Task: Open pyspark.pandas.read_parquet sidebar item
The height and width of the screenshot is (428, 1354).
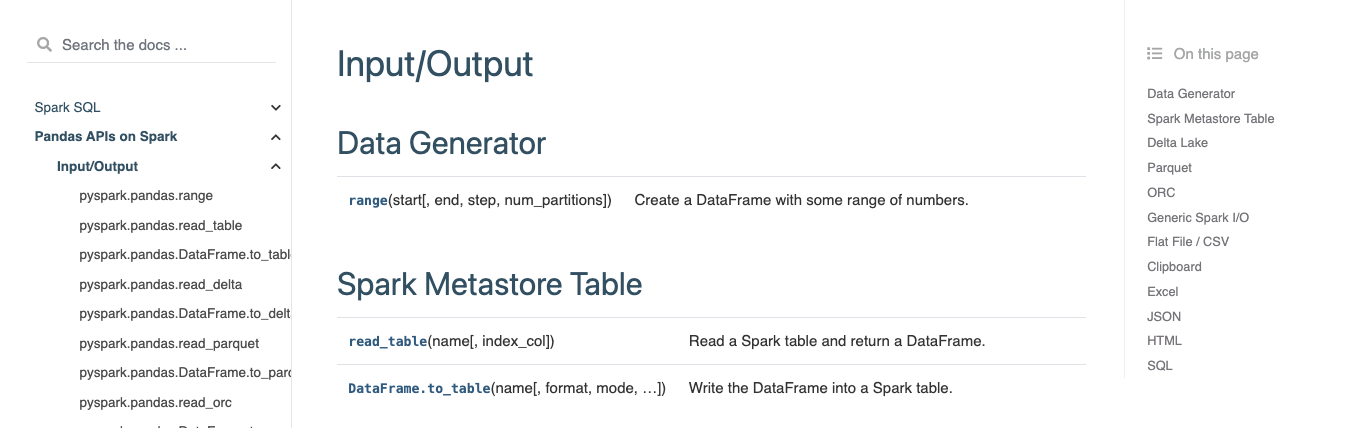Action: tap(169, 343)
